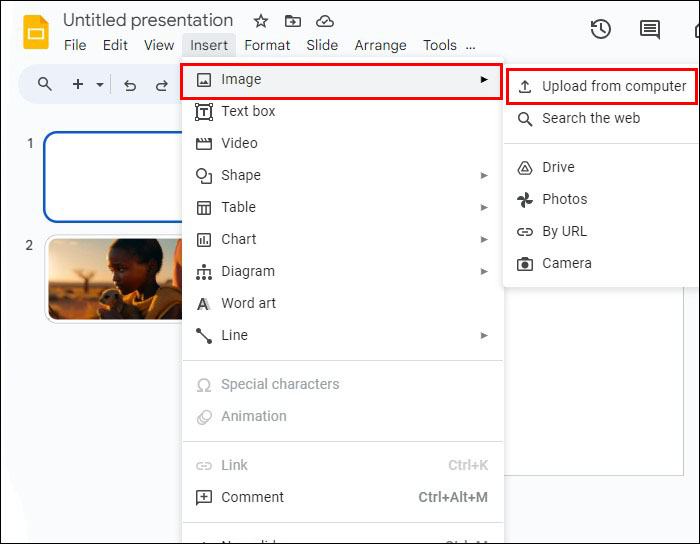Open the Google Slides home icon

point(36,32)
